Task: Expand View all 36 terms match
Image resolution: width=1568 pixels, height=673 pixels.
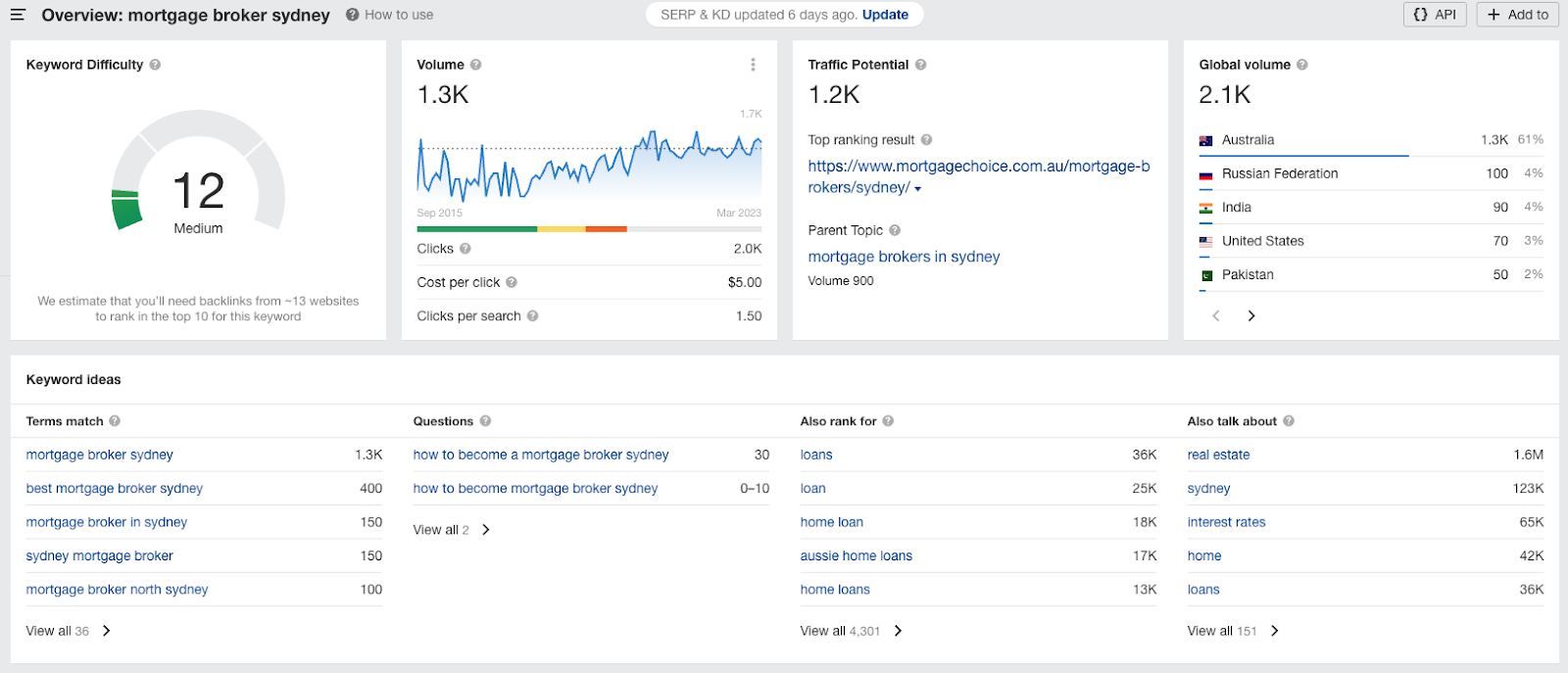Action: [69, 631]
